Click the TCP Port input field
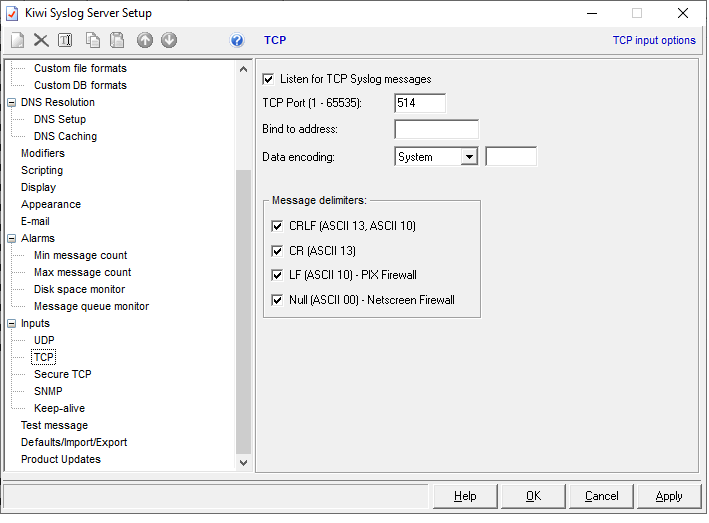The width and height of the screenshot is (709, 523). pos(420,103)
